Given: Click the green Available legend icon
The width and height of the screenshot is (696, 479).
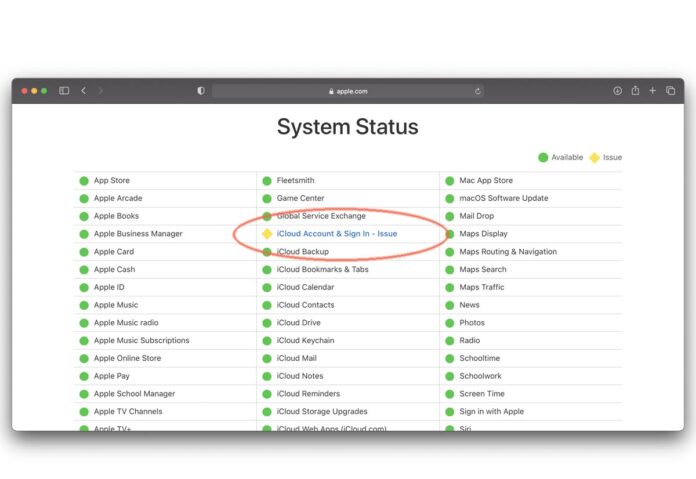Looking at the screenshot, I should point(543,157).
